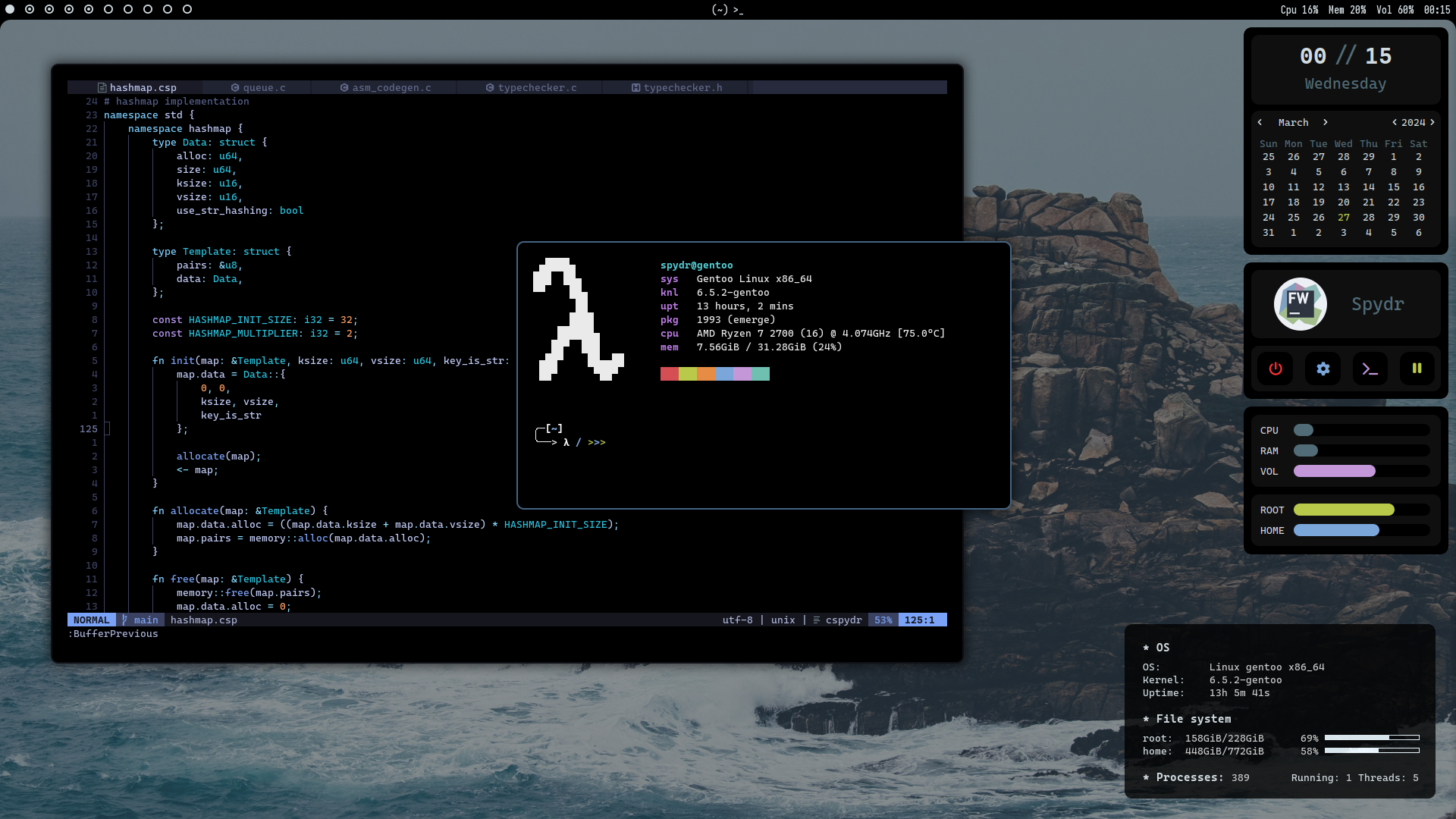Viewport: 1456px width, 819px height.
Task: Click the 53% scroll position in statusline
Action: [x=883, y=620]
